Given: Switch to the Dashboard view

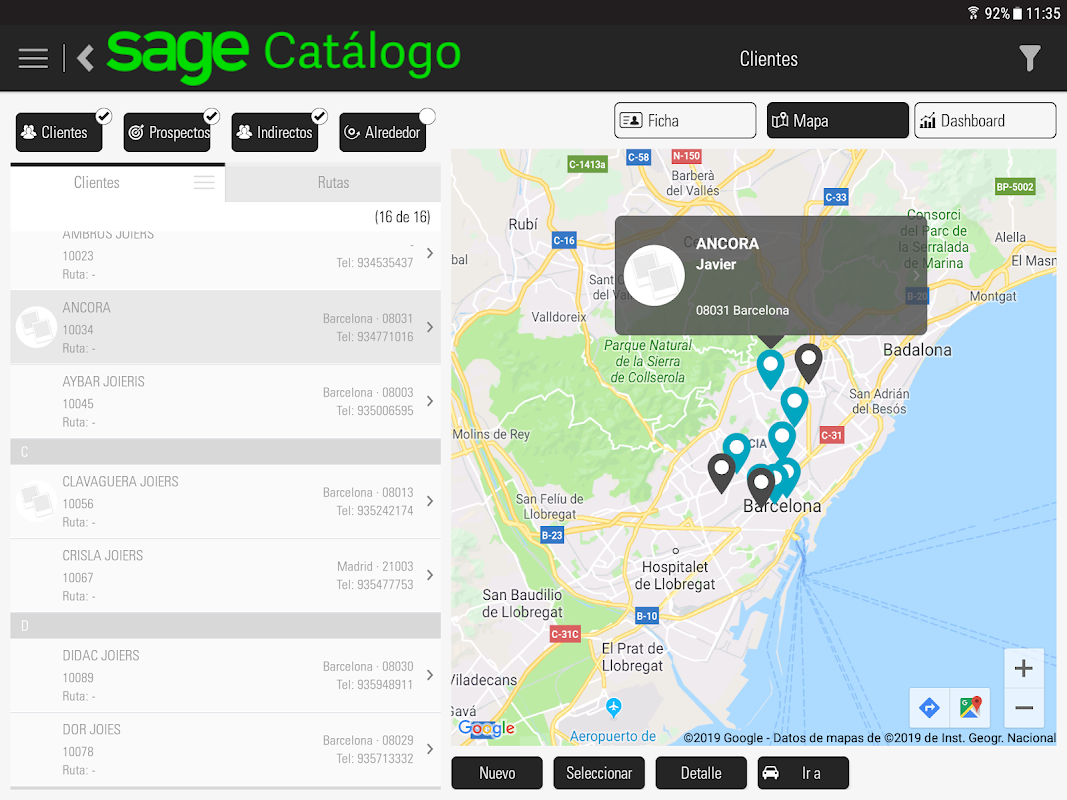Looking at the screenshot, I should coord(985,120).
